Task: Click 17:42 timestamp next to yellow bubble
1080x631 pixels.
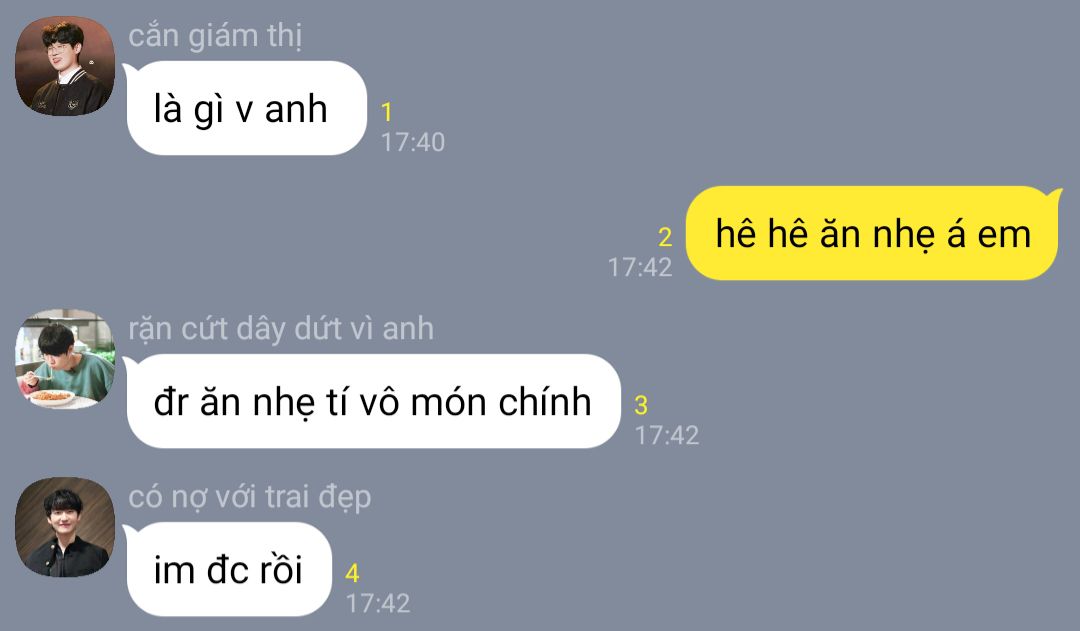Action: pyautogui.click(x=640, y=267)
